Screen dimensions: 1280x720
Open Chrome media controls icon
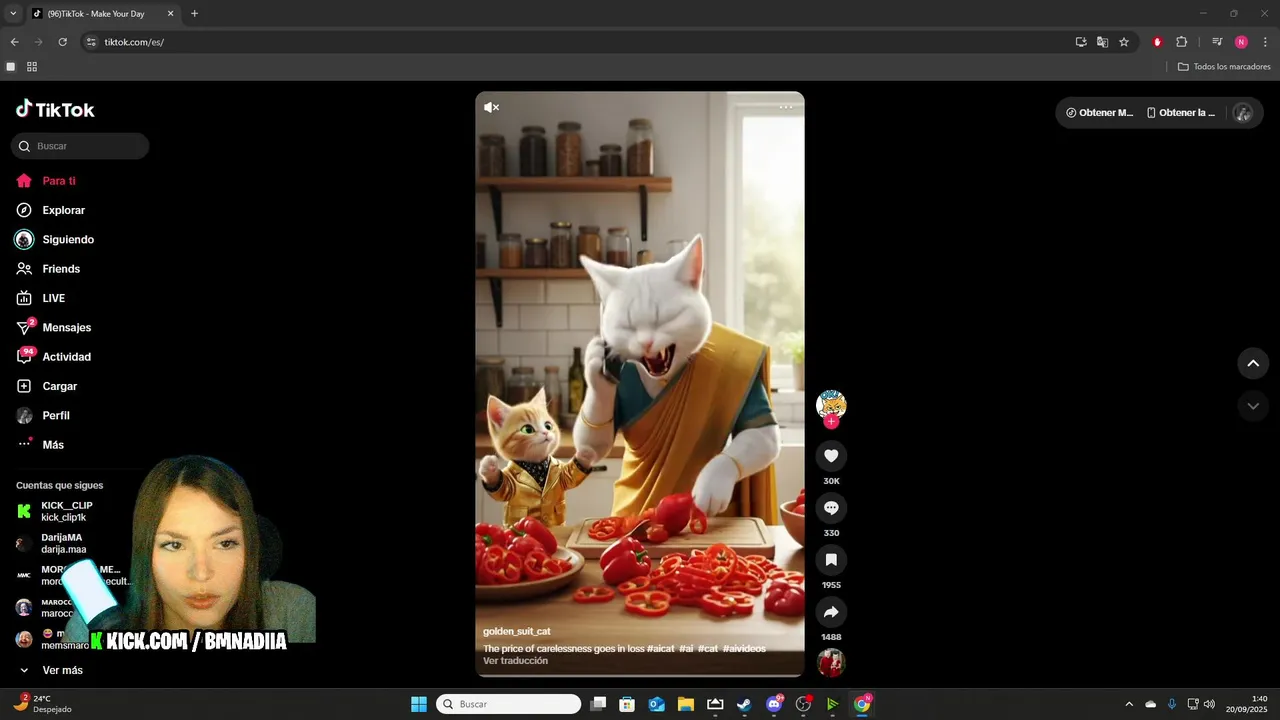[x=1217, y=42]
